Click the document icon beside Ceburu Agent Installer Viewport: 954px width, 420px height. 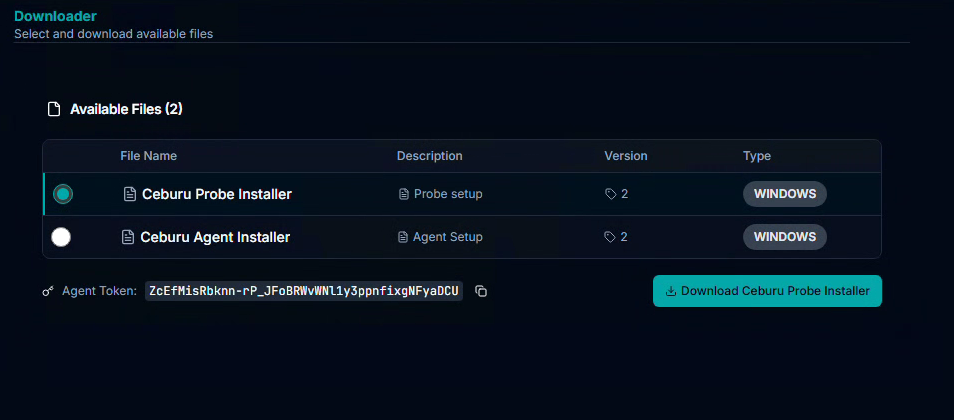tap(127, 237)
